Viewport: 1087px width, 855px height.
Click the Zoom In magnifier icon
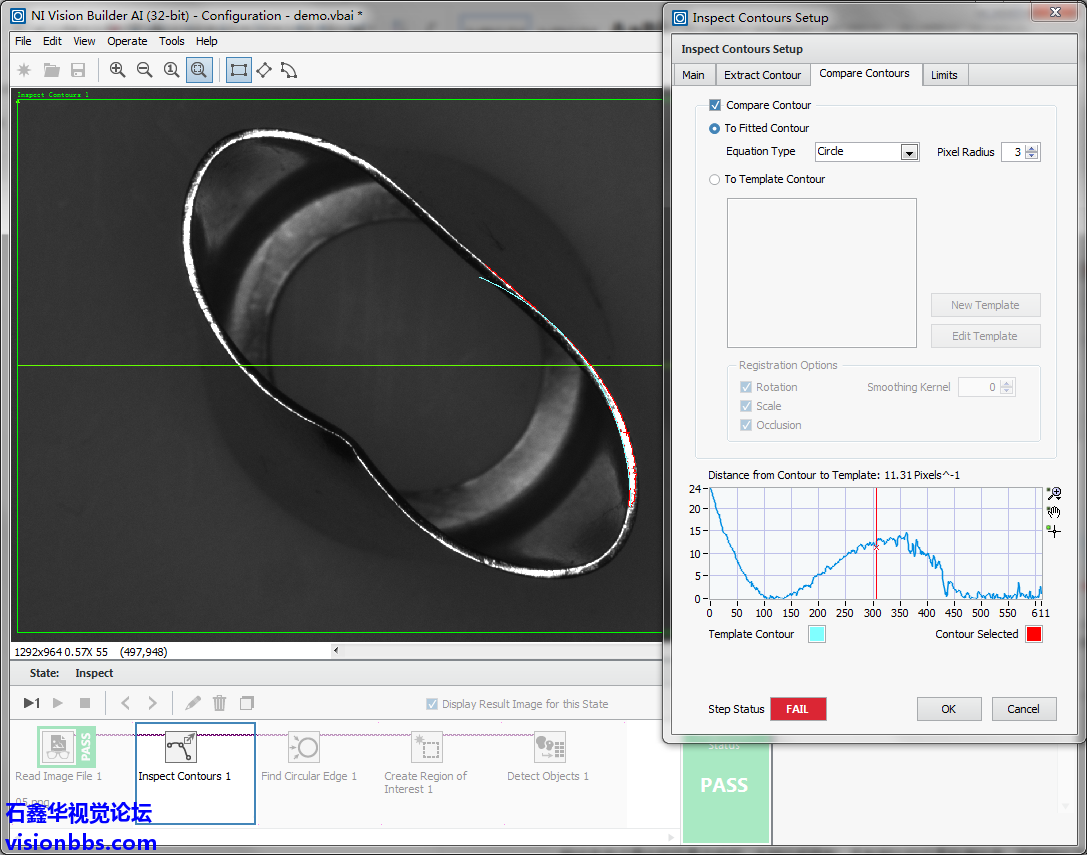118,70
